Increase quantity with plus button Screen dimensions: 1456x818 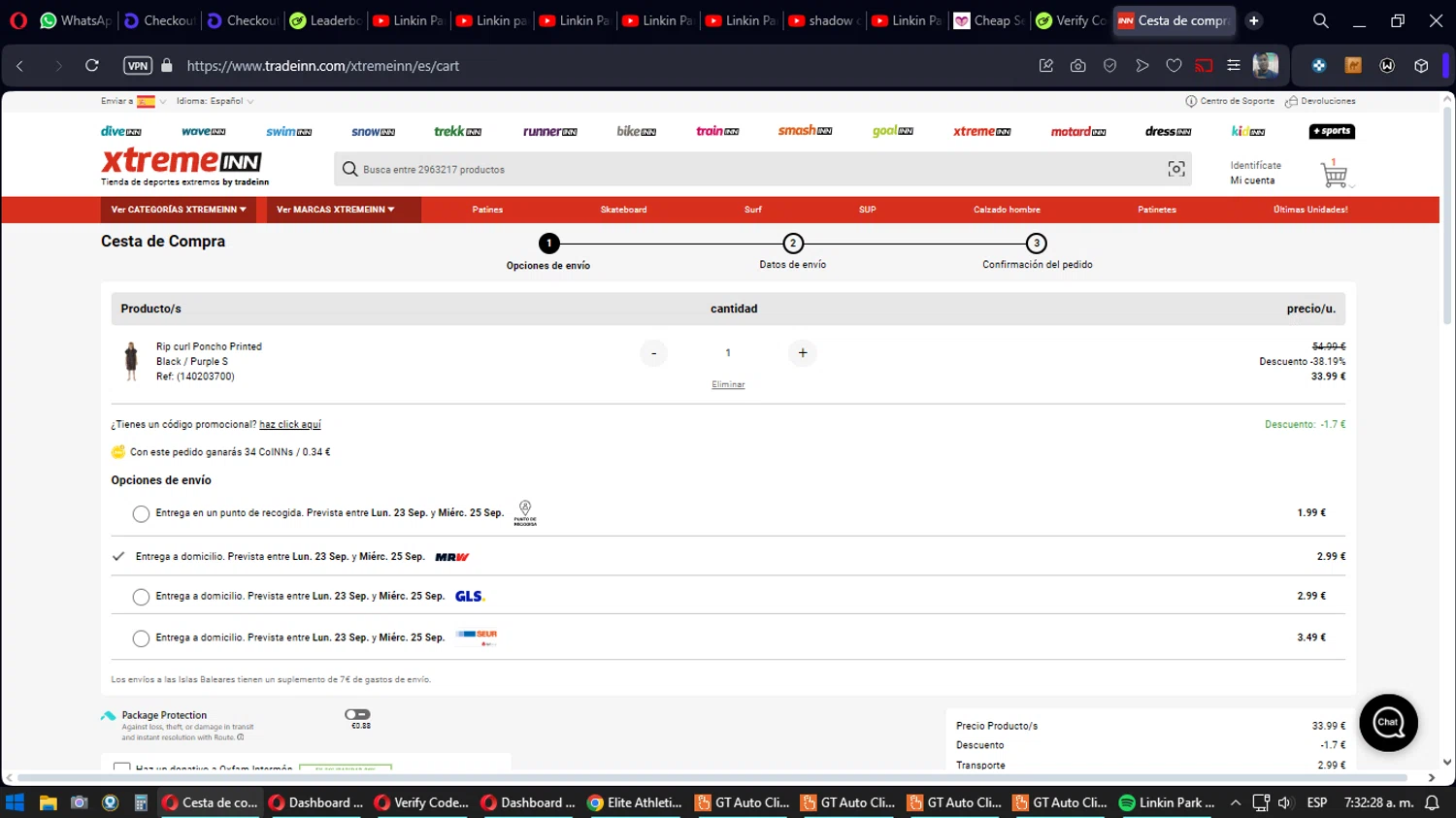point(802,353)
